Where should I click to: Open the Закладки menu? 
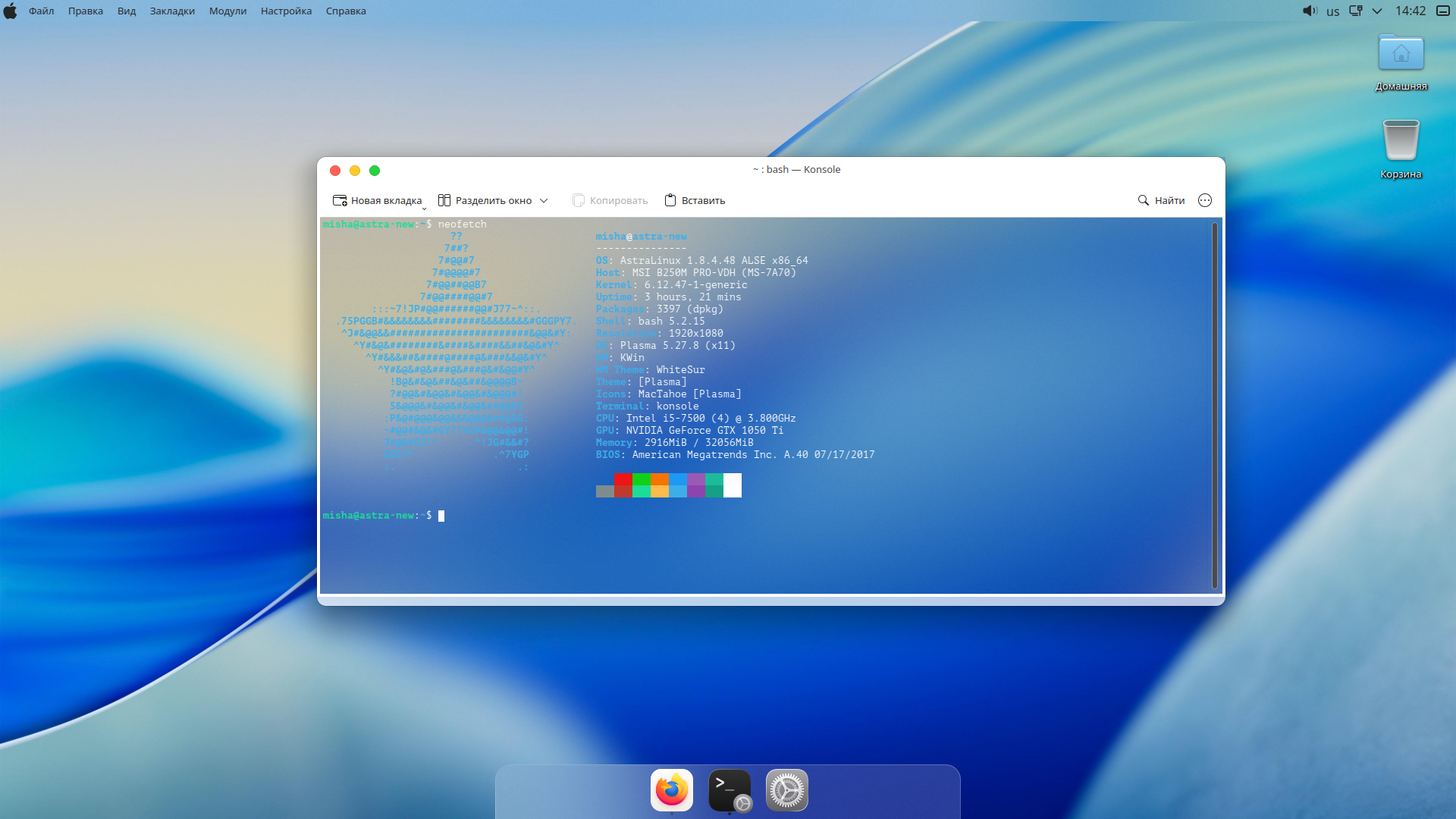(x=172, y=11)
